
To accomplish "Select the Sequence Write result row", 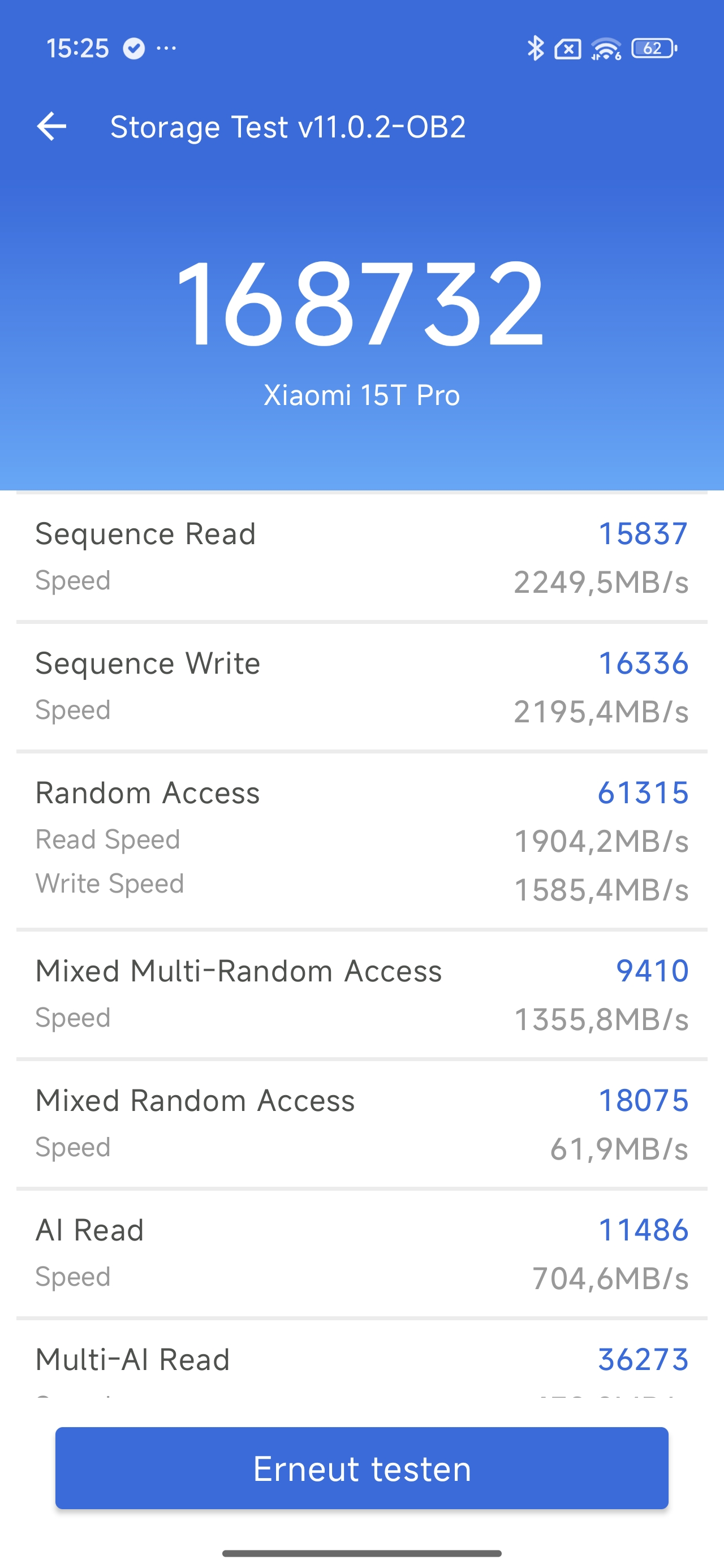I will 361,686.
